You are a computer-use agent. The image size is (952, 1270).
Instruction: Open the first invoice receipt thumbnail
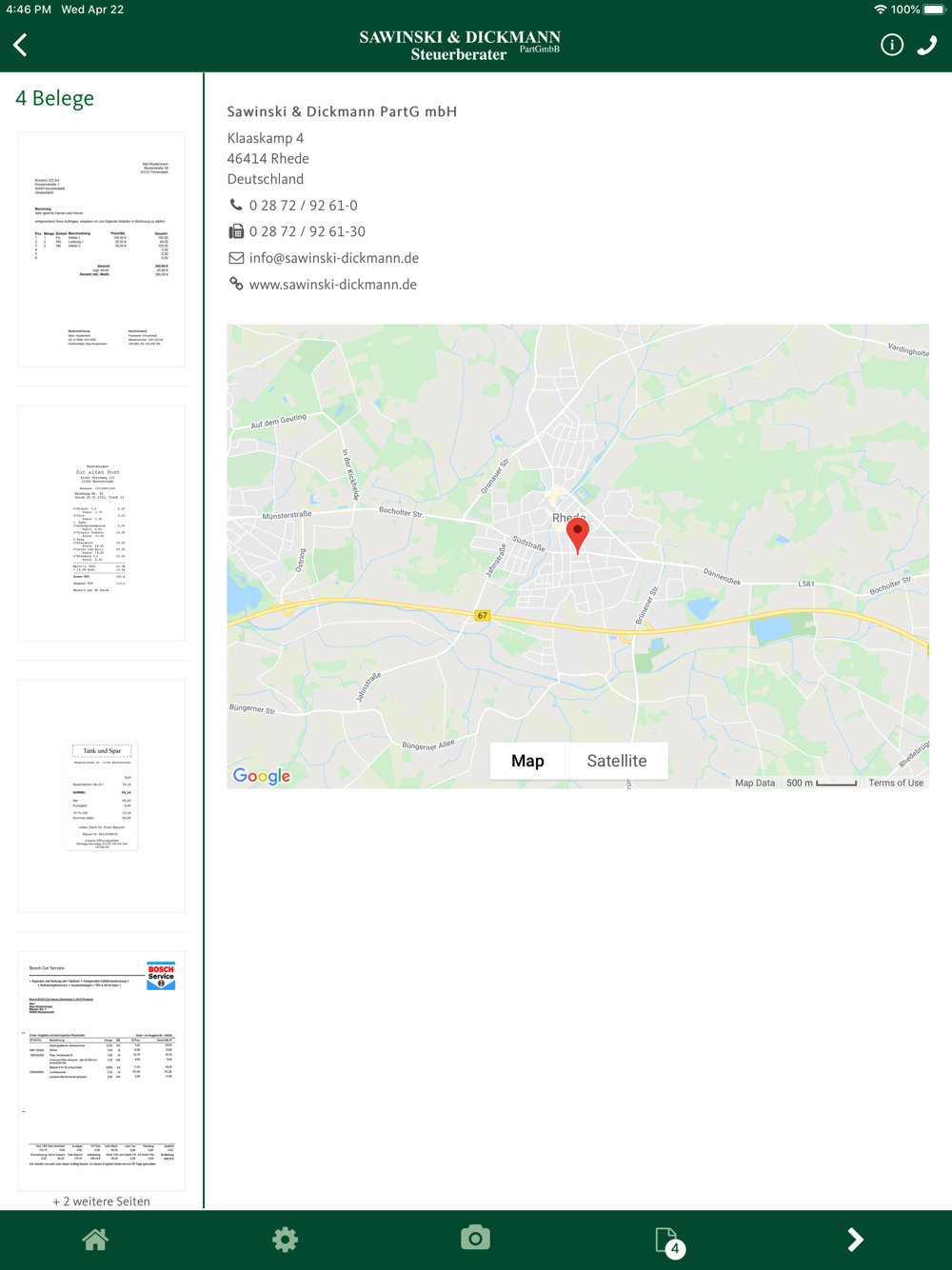pyautogui.click(x=101, y=249)
